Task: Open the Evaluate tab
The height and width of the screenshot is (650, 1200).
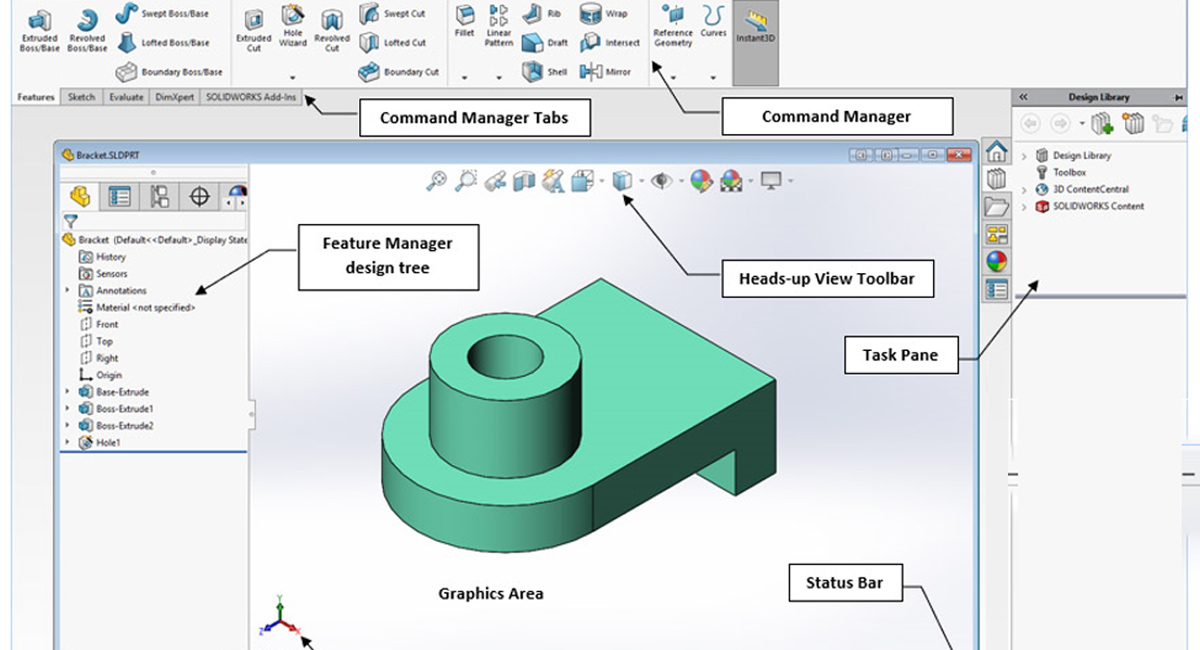Action: [x=124, y=97]
